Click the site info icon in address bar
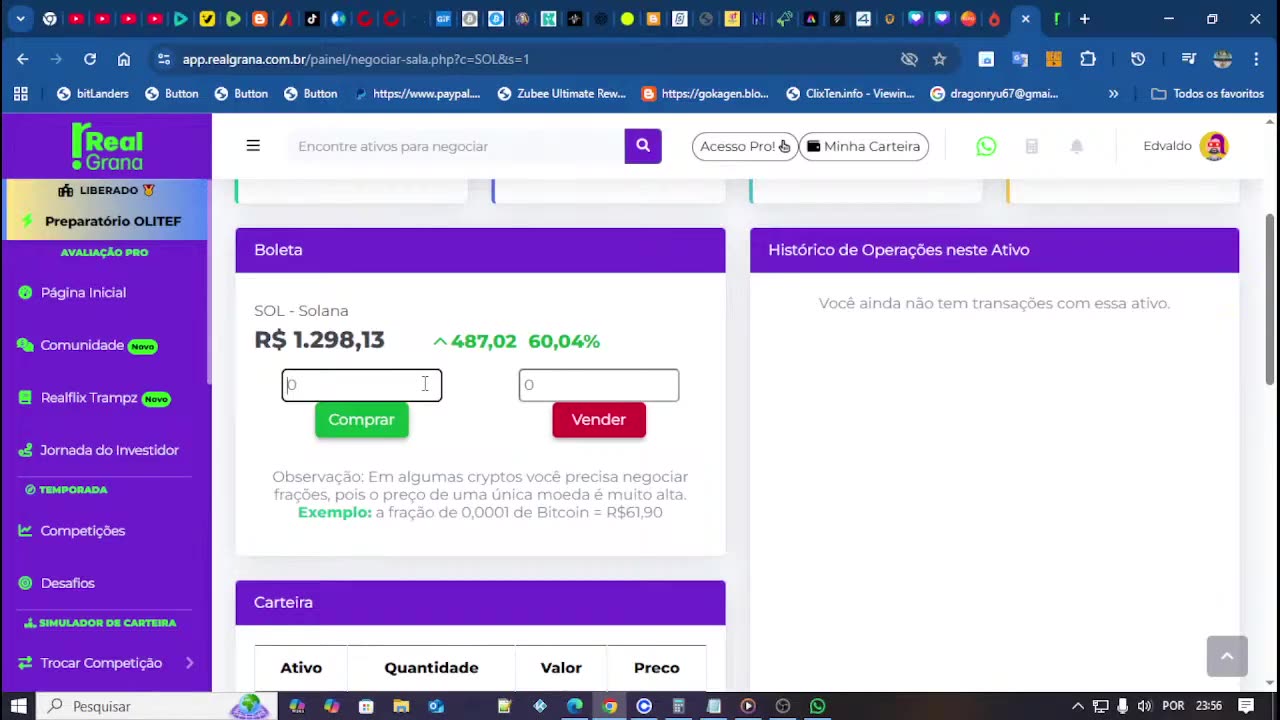 tap(164, 59)
